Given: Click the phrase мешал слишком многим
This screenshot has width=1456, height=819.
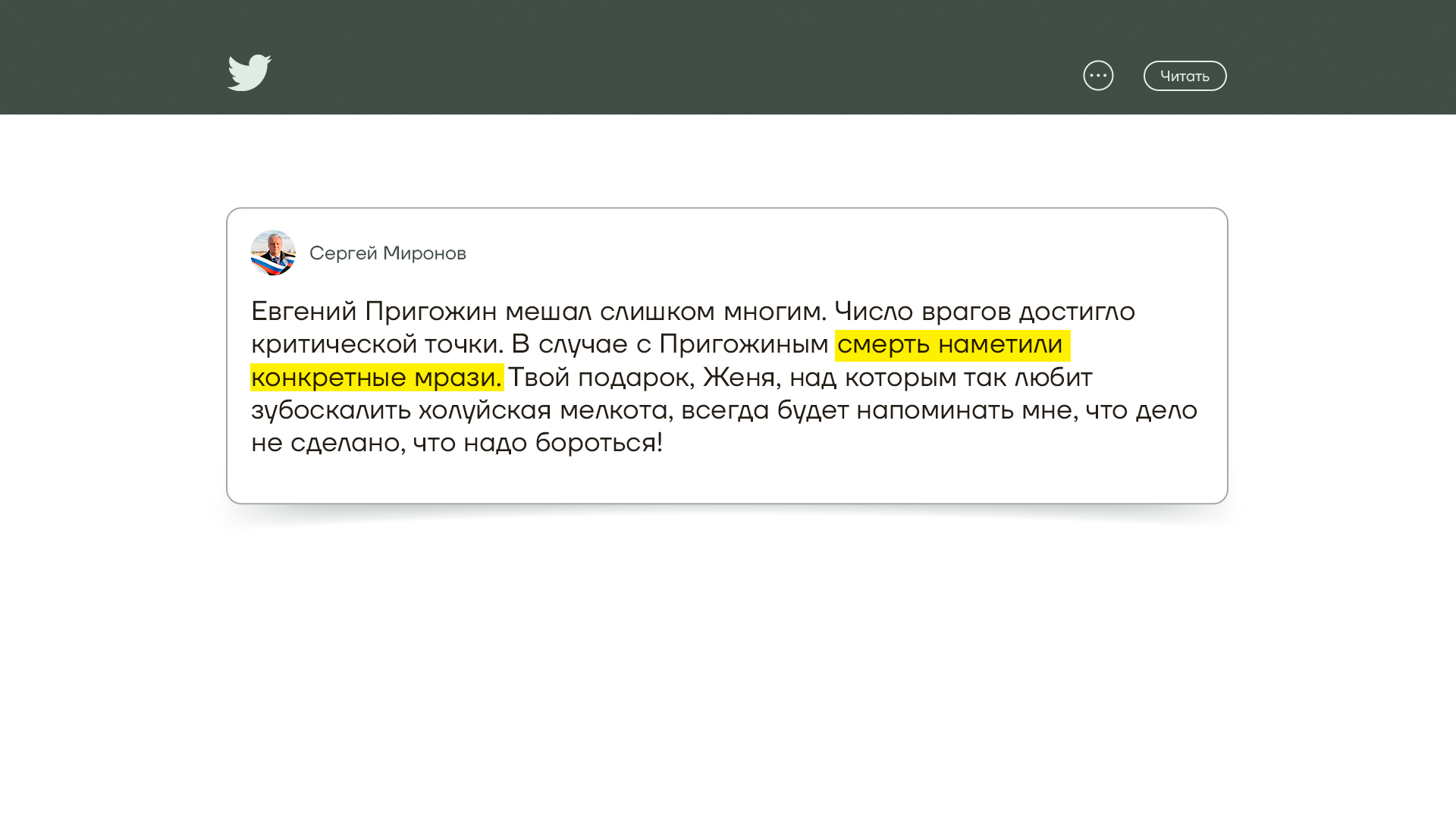Looking at the screenshot, I should click(665, 312).
